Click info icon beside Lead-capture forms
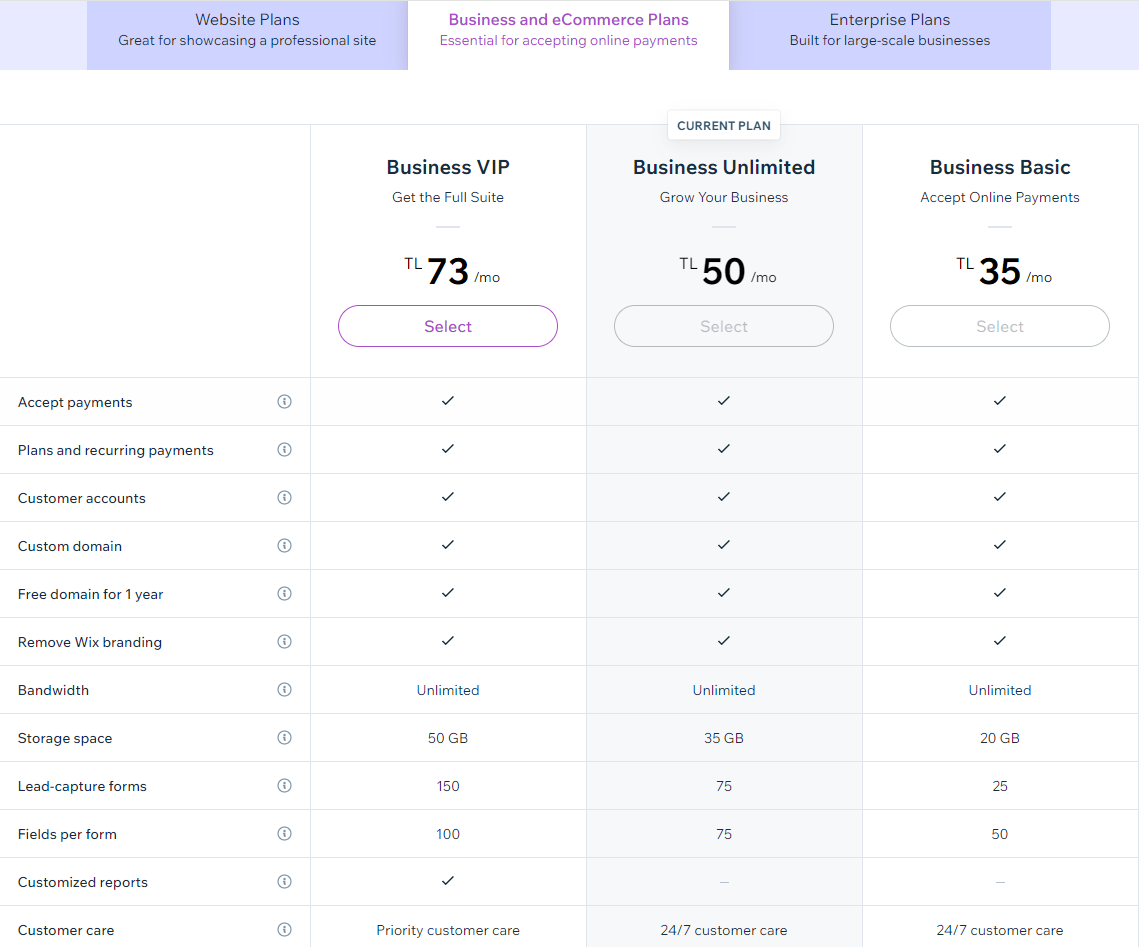Viewport: 1139px width, 947px height. point(284,786)
